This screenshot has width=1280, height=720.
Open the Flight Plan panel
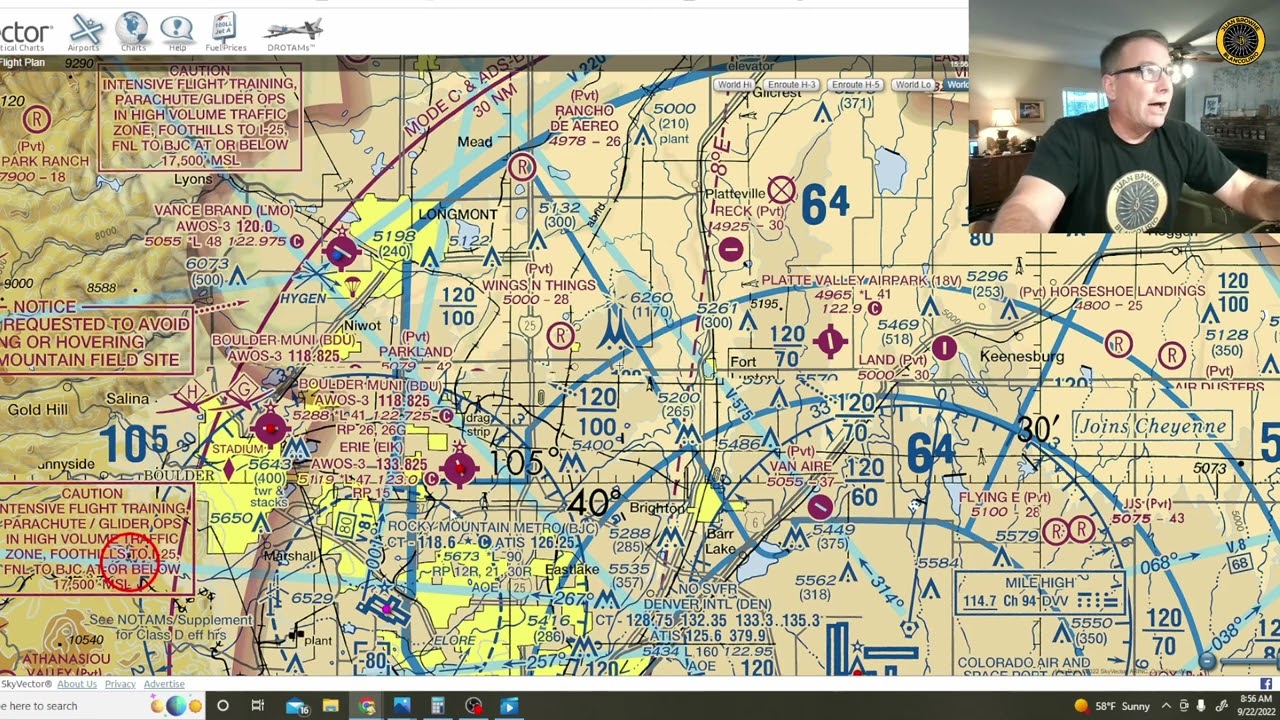[23, 62]
